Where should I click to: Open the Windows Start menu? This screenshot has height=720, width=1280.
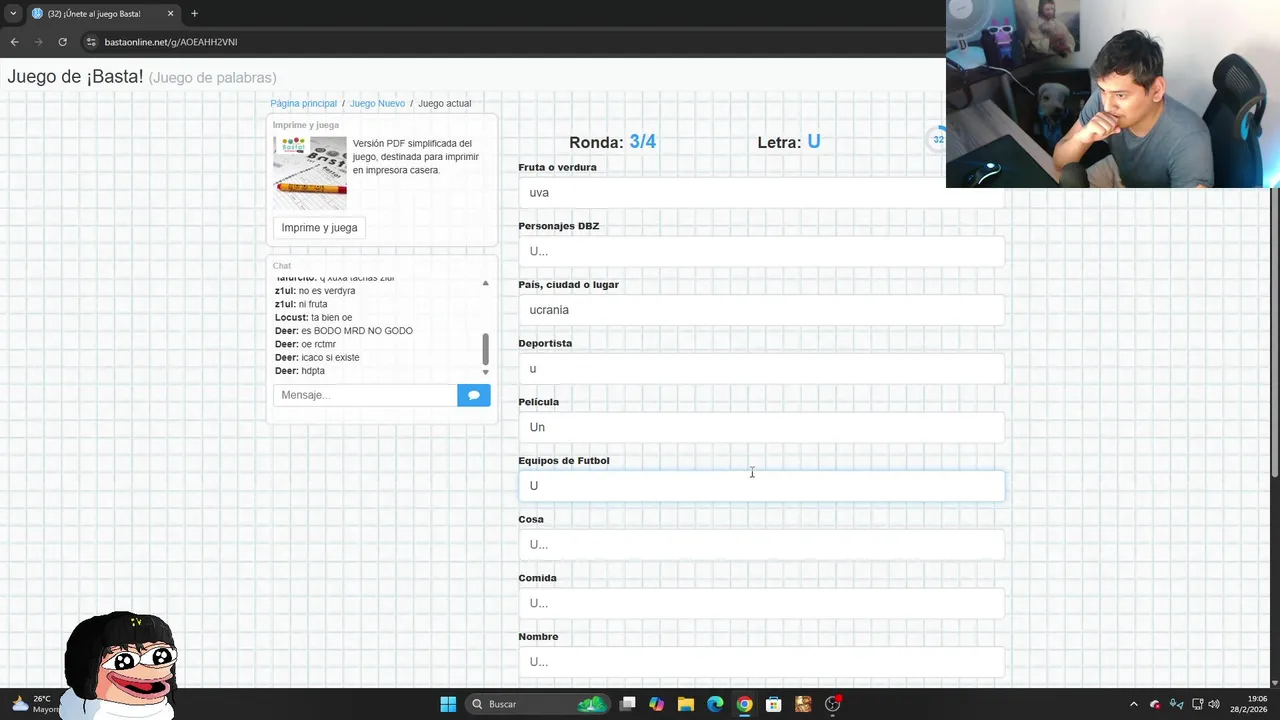[x=448, y=704]
